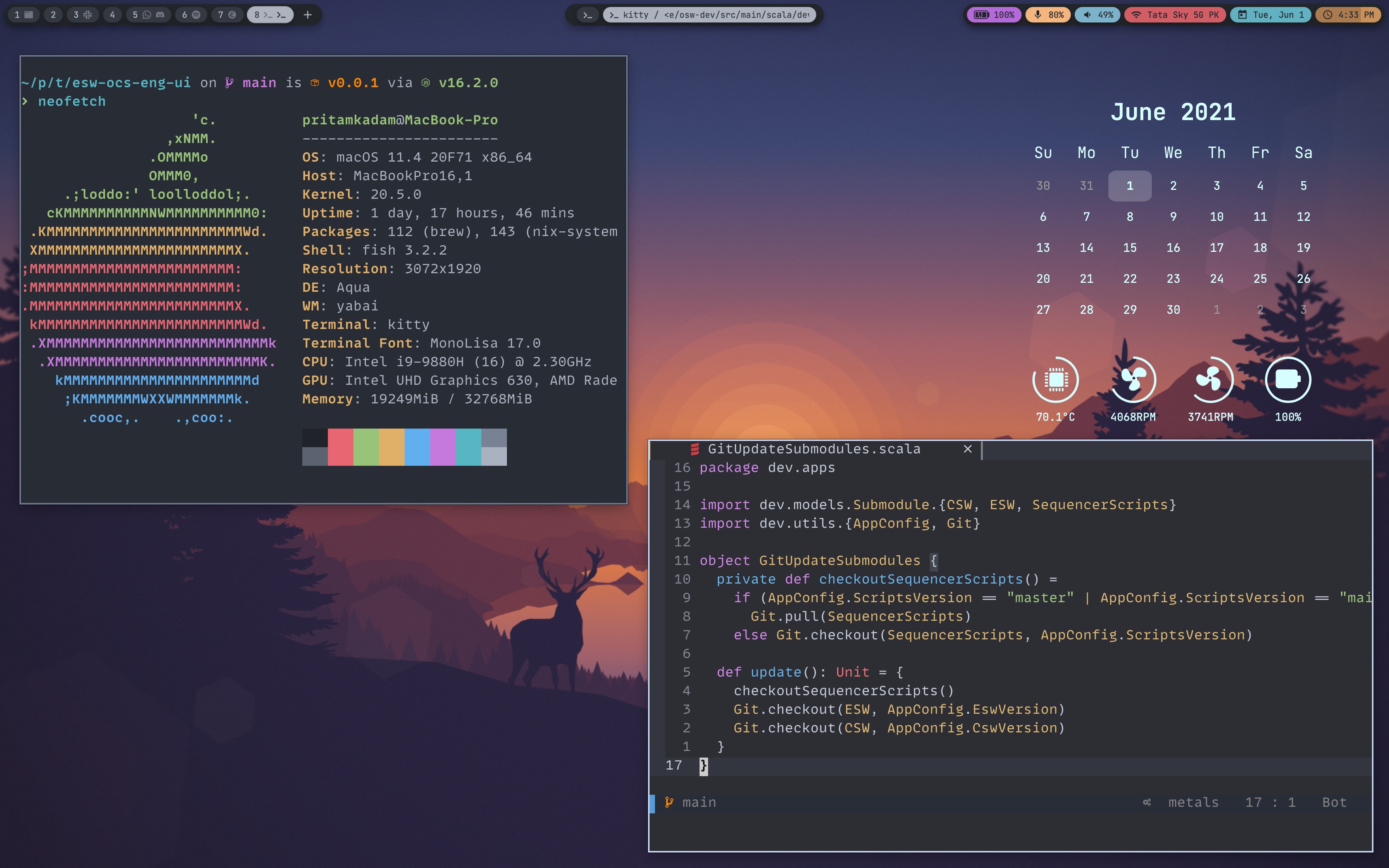The image size is (1389, 868).
Task: Click the cyan color block in neofetch palette
Action: click(468, 447)
